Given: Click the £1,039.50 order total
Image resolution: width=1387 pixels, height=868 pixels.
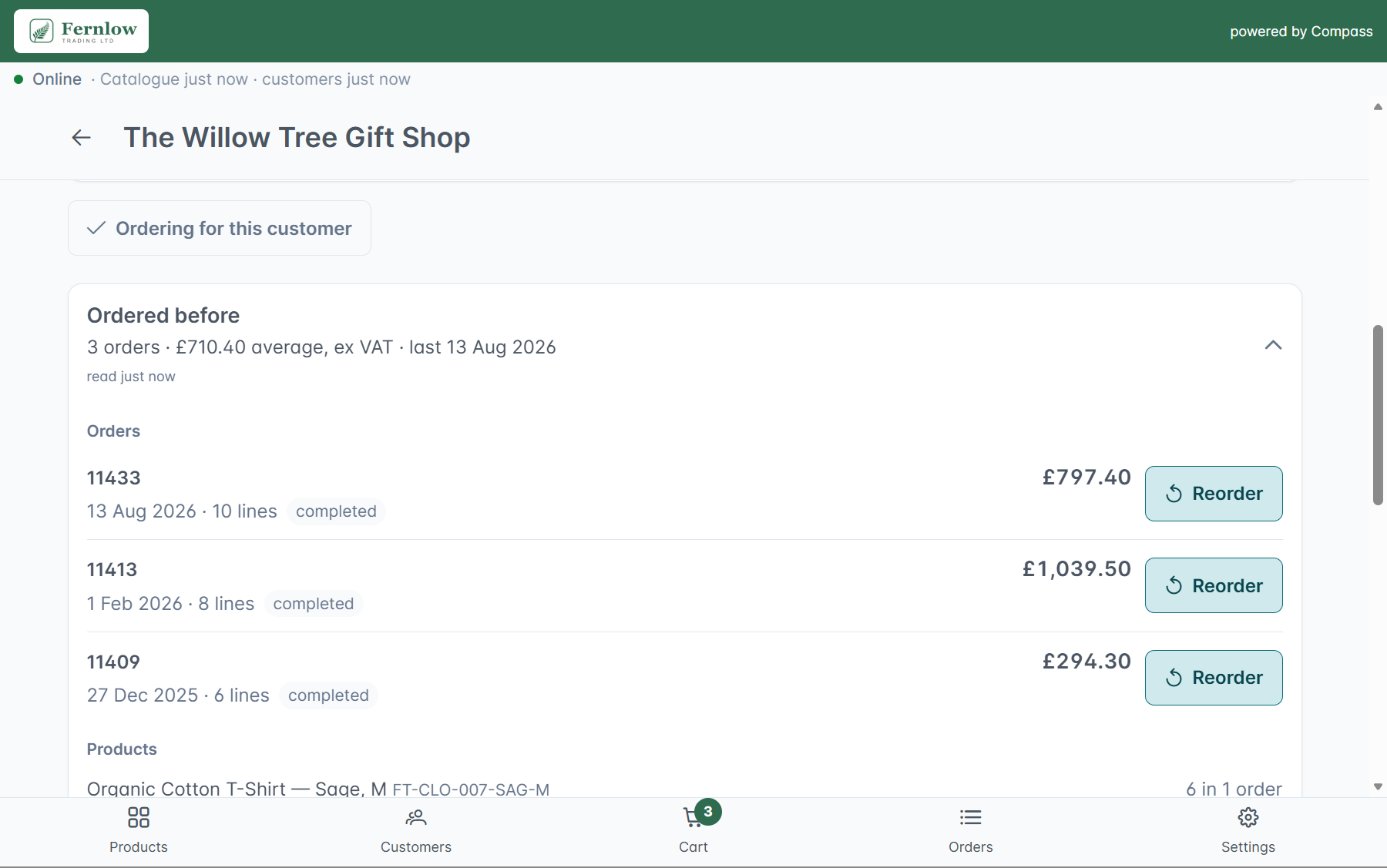Looking at the screenshot, I should click(1077, 569).
